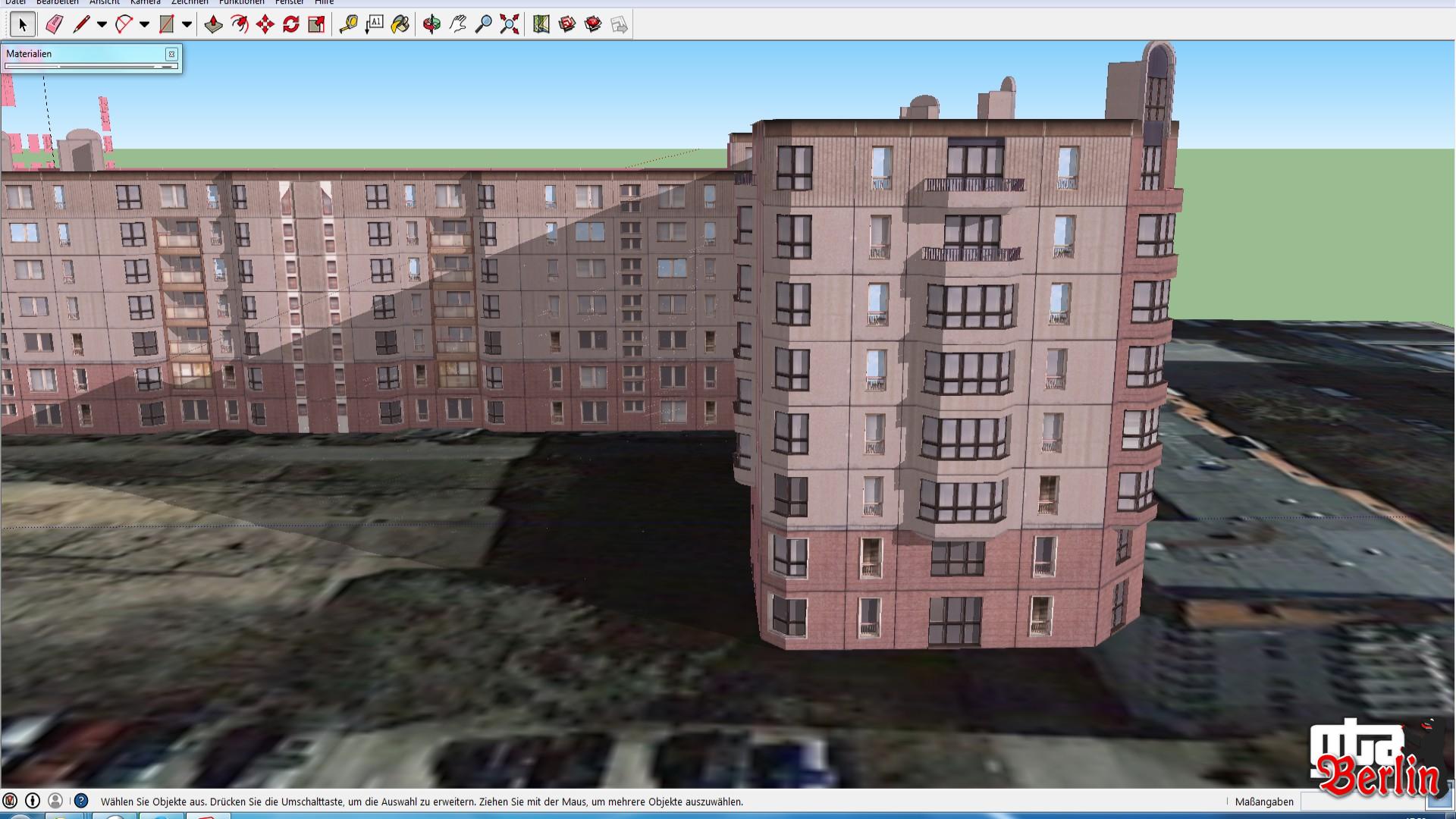Expand the line tool dropdown arrow
Viewport: 1456px width, 819px height.
tap(102, 25)
